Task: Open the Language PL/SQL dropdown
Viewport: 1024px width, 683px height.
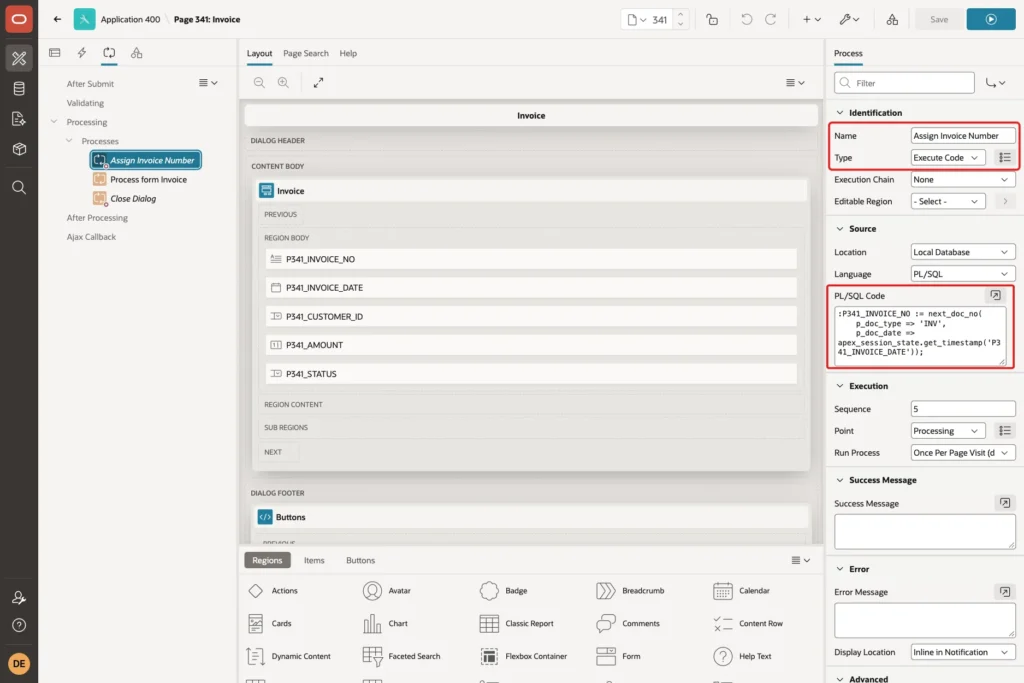Action: tap(963, 274)
